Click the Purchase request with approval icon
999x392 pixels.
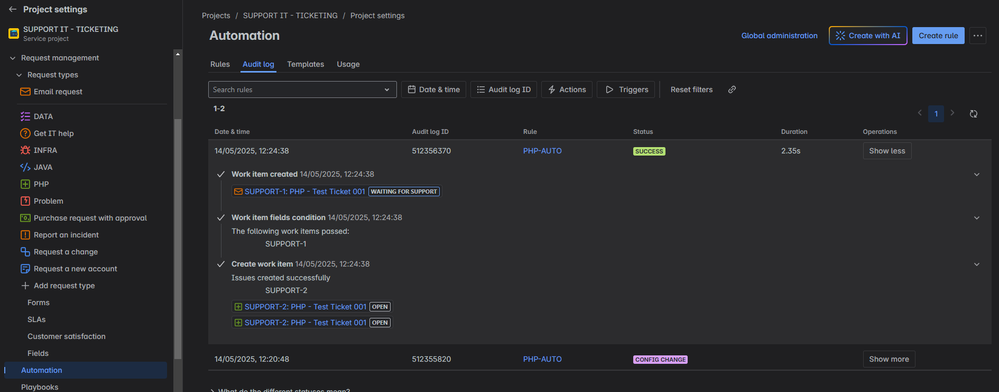pyautogui.click(x=25, y=218)
